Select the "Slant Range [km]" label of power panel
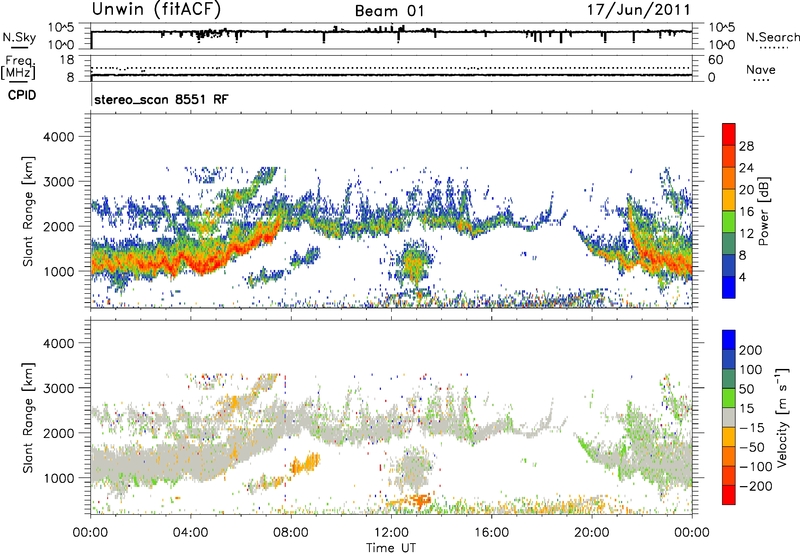 coord(29,211)
